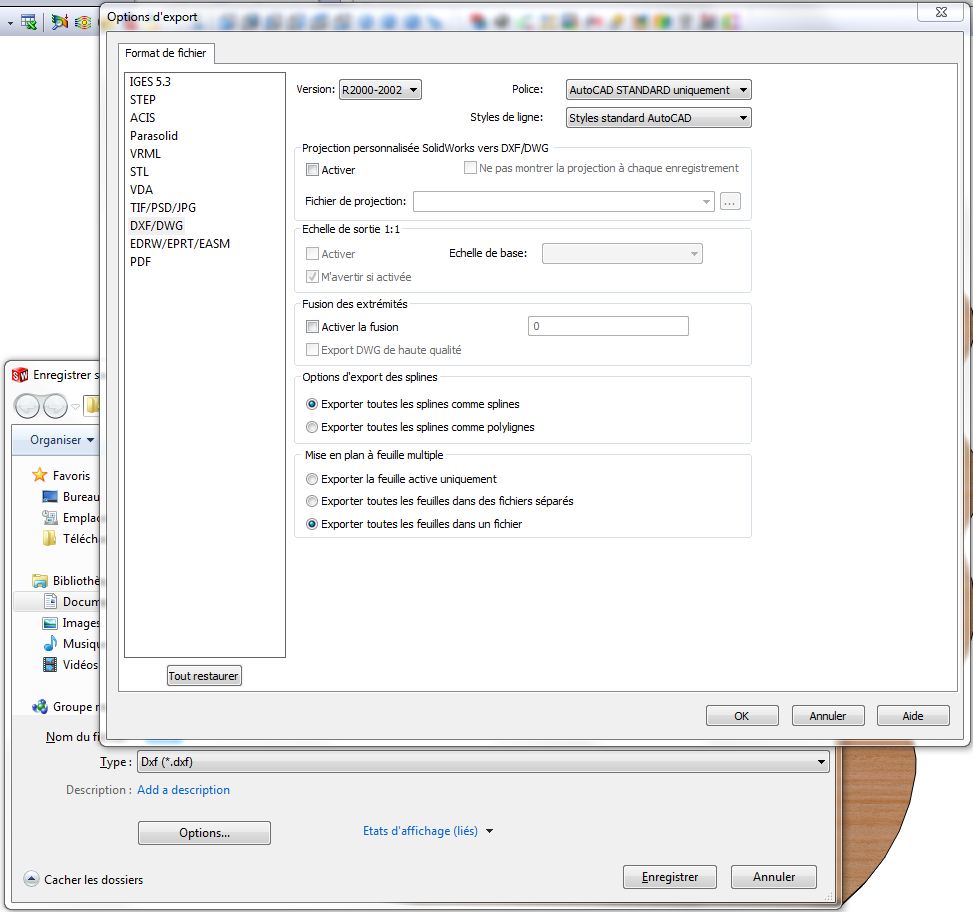Check Activer under Echelle de sortie 1:1
This screenshot has width=973, height=912.
pos(312,253)
